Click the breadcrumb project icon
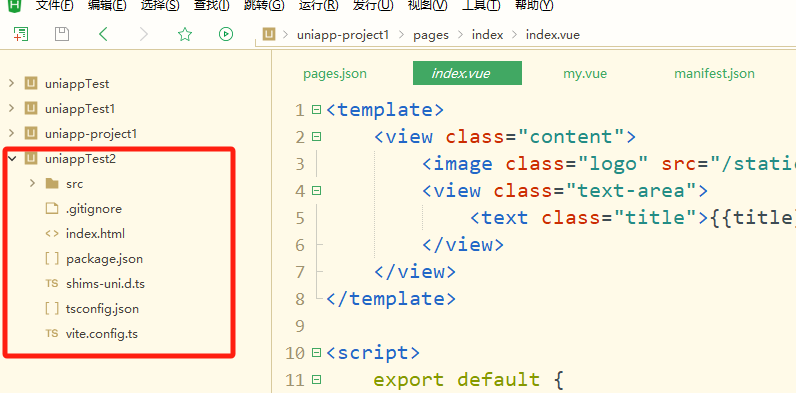The image size is (796, 393). pyautogui.click(x=269, y=35)
